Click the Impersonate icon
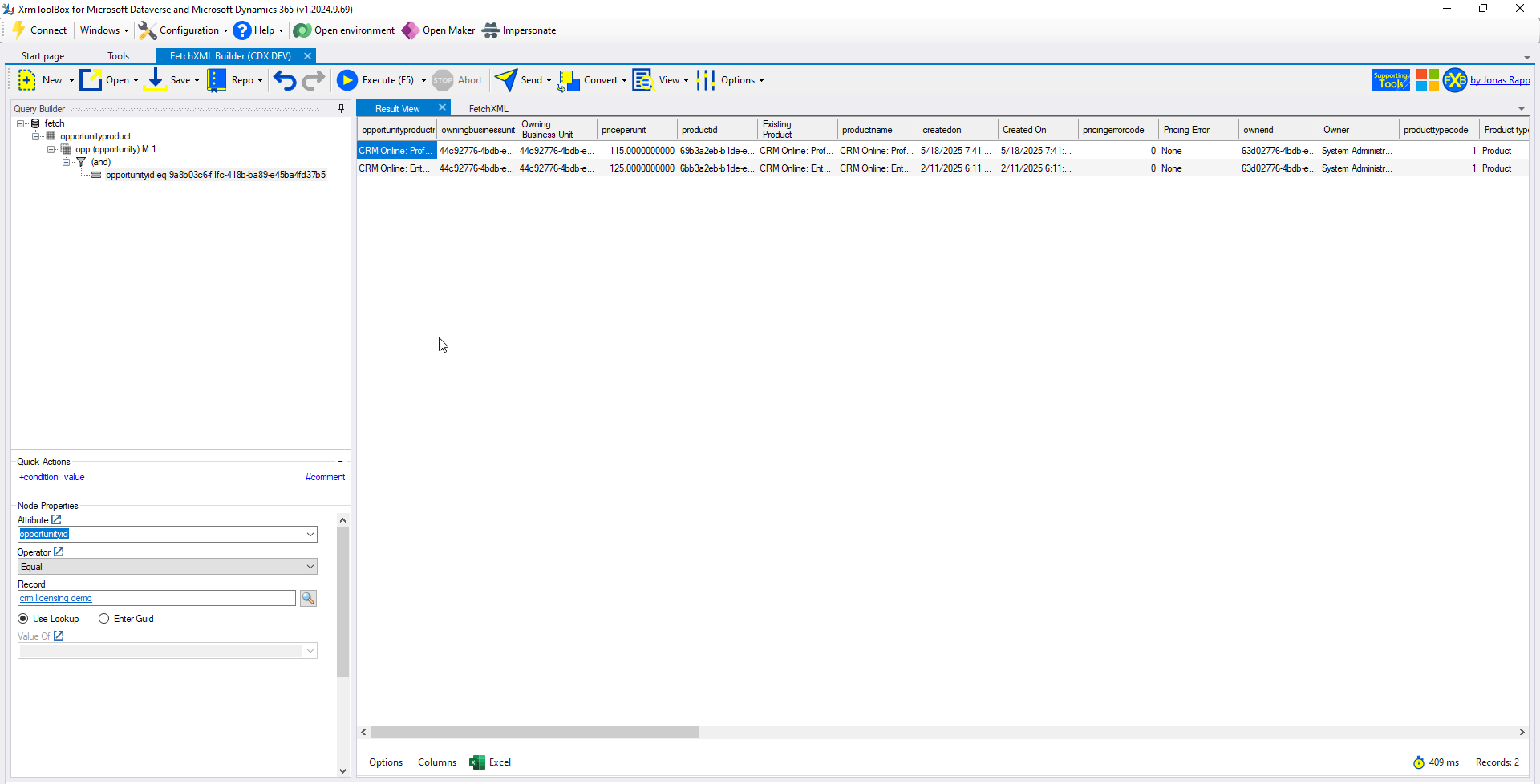 point(491,30)
